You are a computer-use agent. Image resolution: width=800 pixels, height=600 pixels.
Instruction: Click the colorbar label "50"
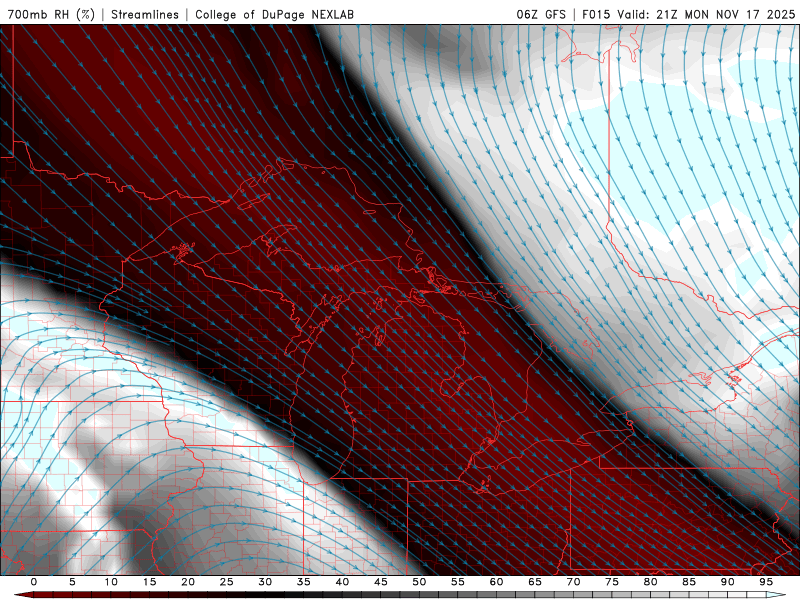click(419, 582)
